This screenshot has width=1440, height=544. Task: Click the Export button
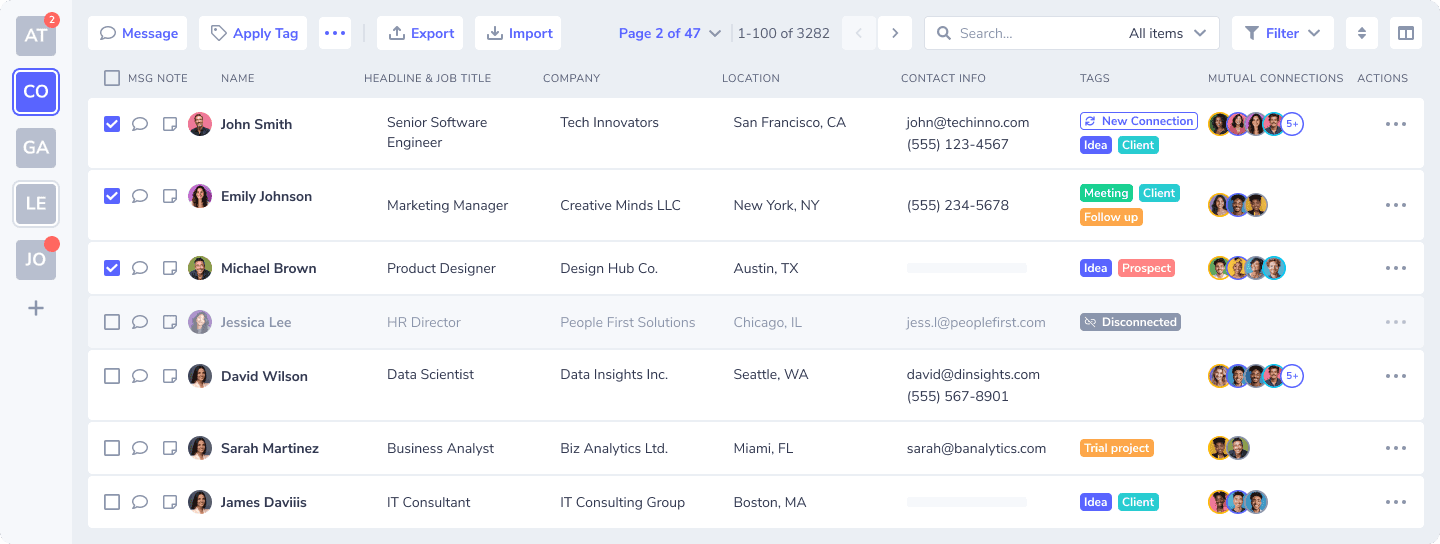point(420,33)
